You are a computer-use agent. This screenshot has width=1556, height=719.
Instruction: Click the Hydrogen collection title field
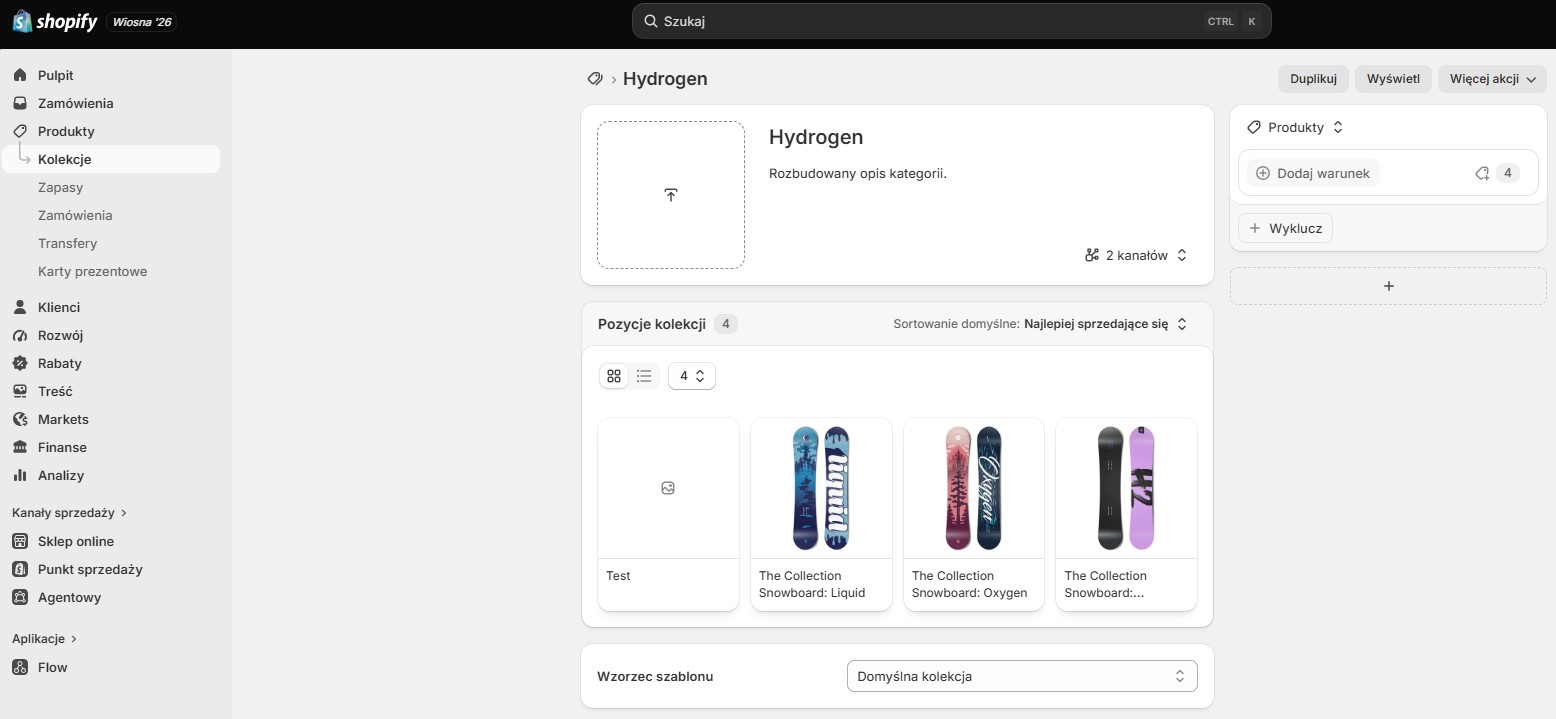point(816,137)
